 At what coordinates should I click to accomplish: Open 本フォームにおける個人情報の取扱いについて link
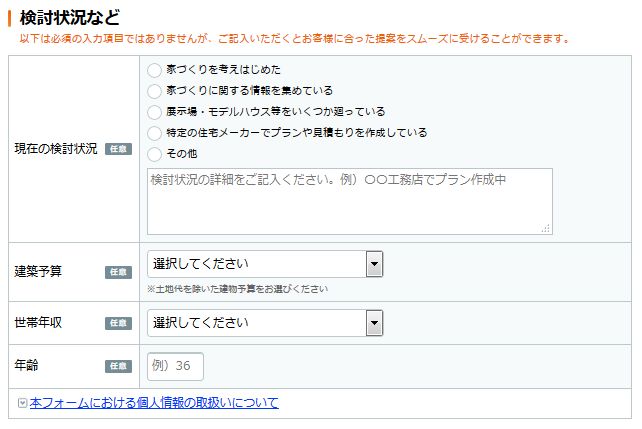tap(154, 403)
